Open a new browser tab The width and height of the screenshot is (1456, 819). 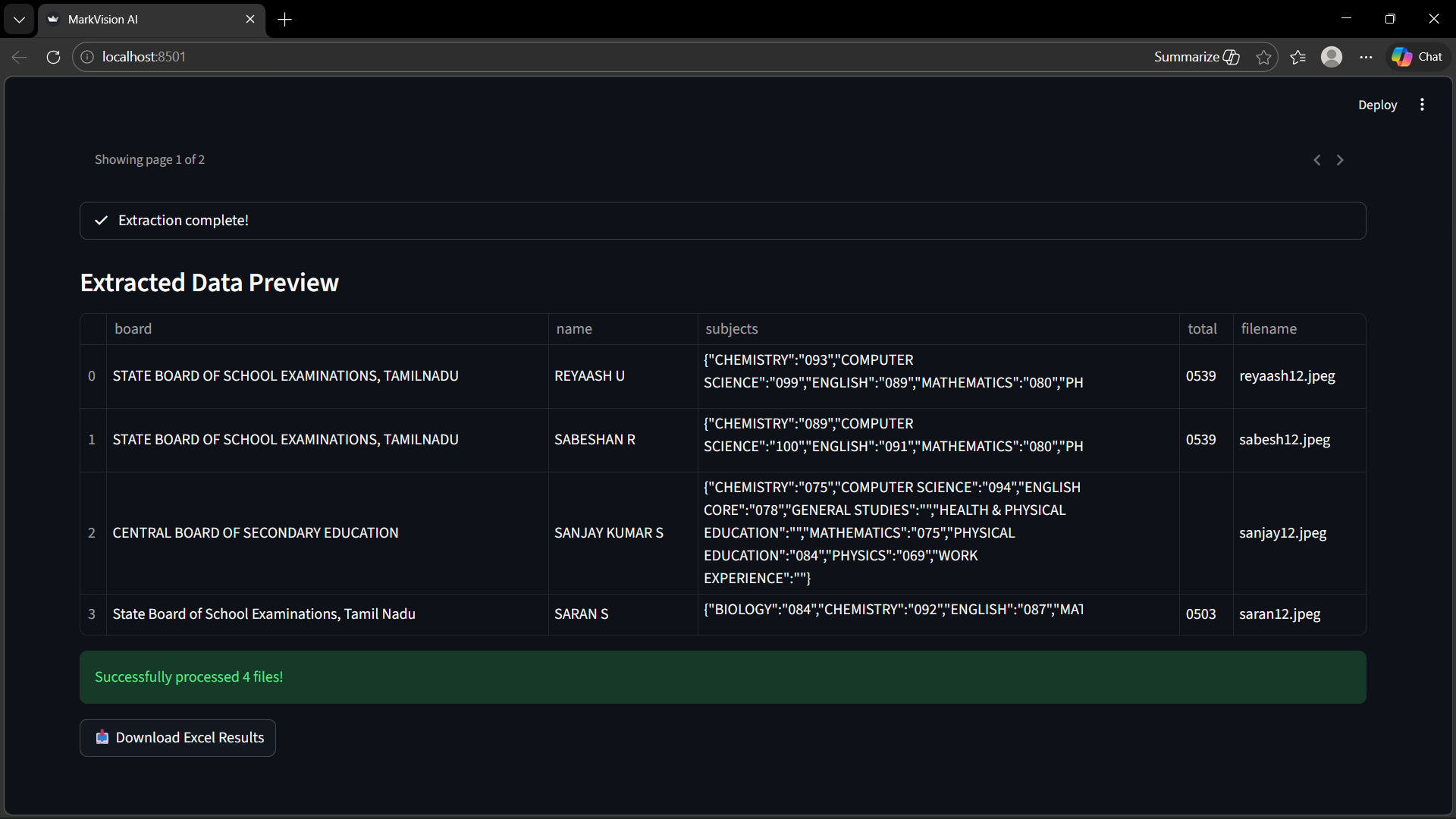pyautogui.click(x=285, y=20)
